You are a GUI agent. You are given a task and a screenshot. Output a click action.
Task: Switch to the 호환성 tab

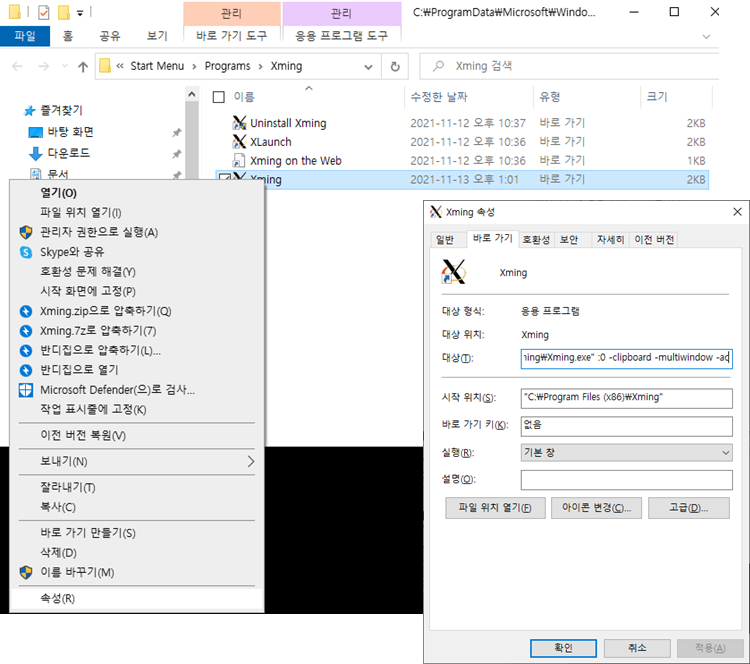(x=536, y=240)
